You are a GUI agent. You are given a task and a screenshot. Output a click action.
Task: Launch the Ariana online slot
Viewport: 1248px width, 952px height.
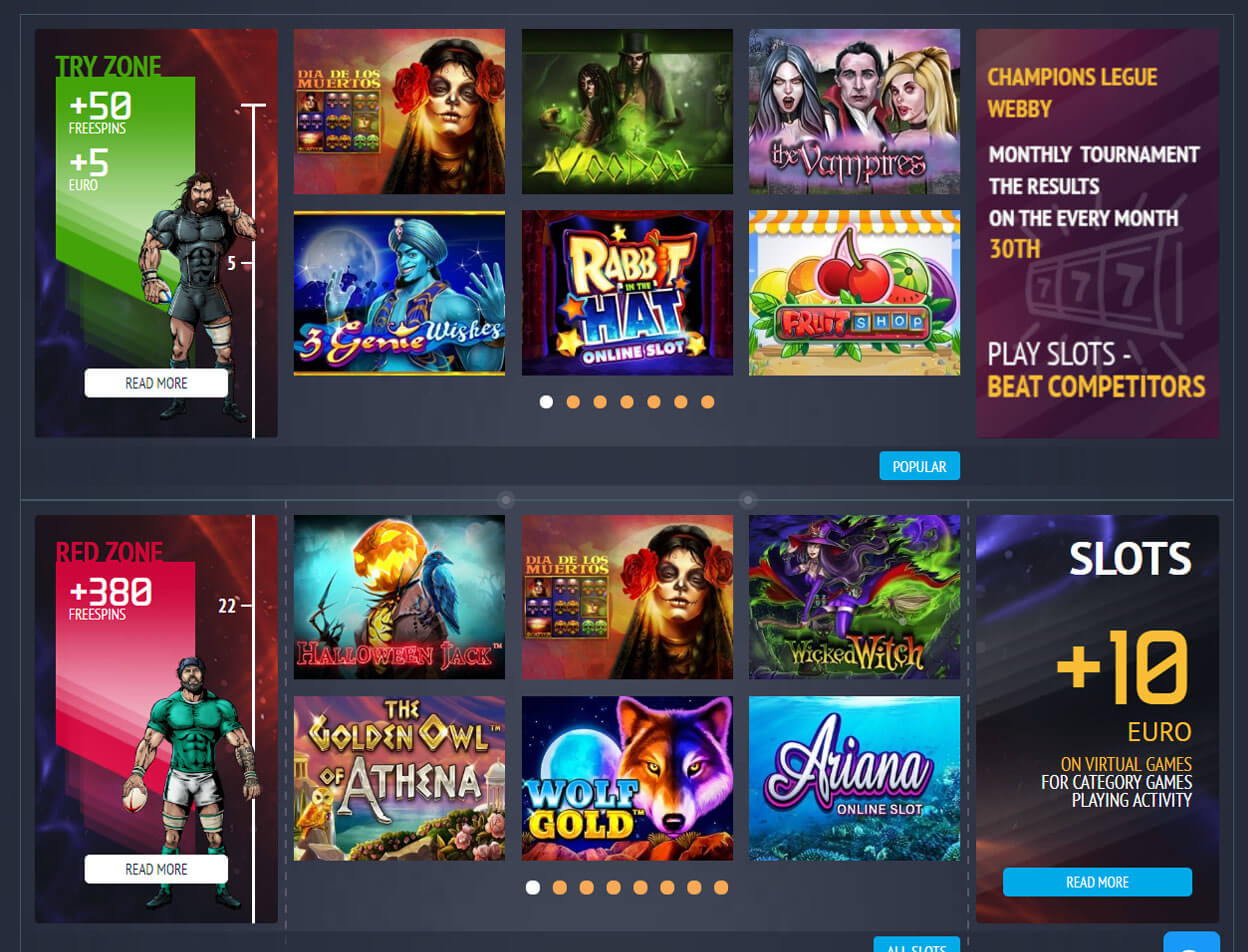coord(854,778)
